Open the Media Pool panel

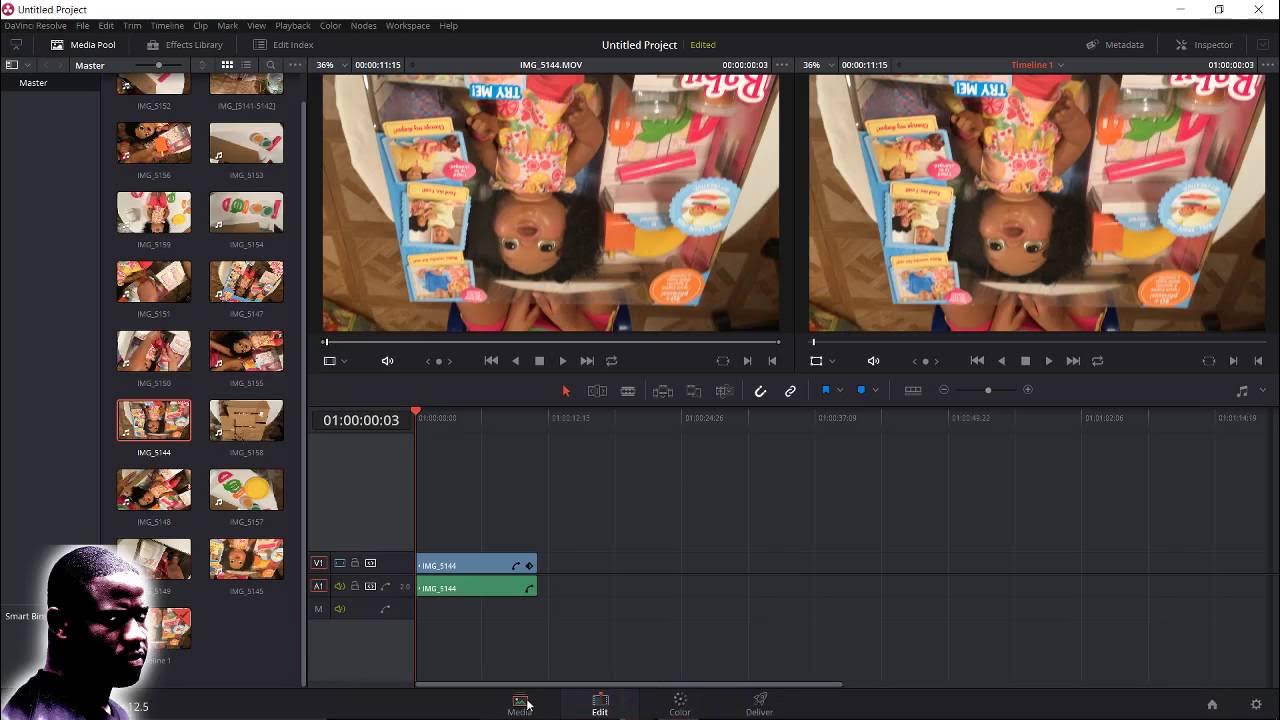[x=83, y=45]
